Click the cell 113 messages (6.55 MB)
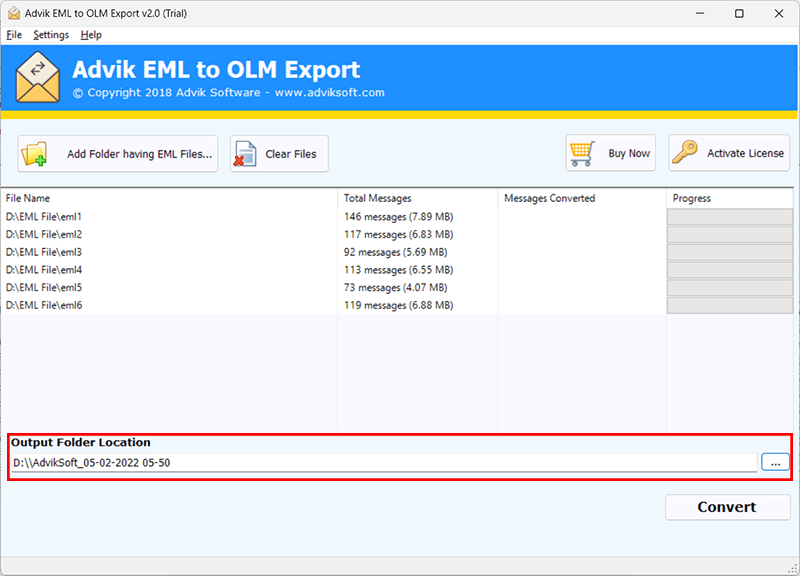 tap(398, 270)
